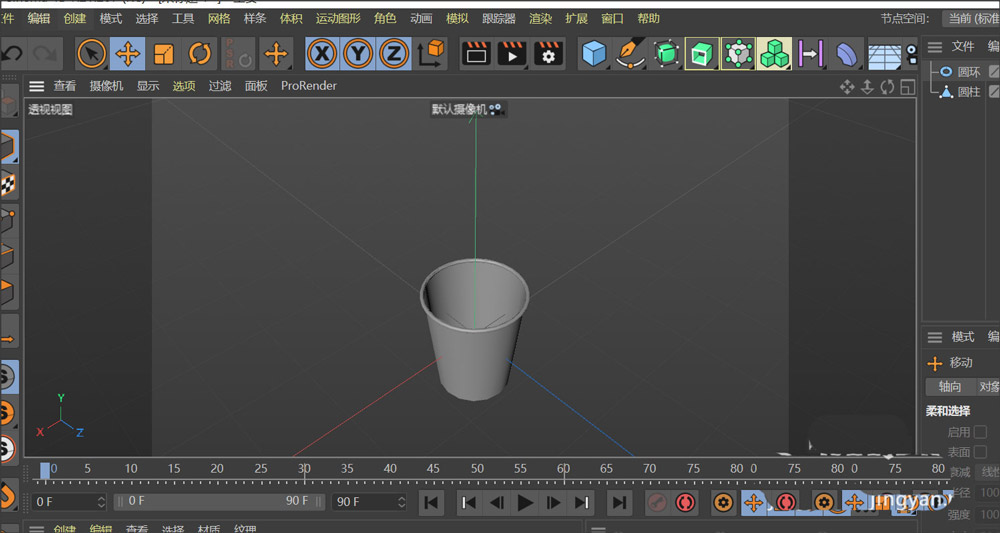
Task: Select the Rotate tool
Action: [x=200, y=53]
